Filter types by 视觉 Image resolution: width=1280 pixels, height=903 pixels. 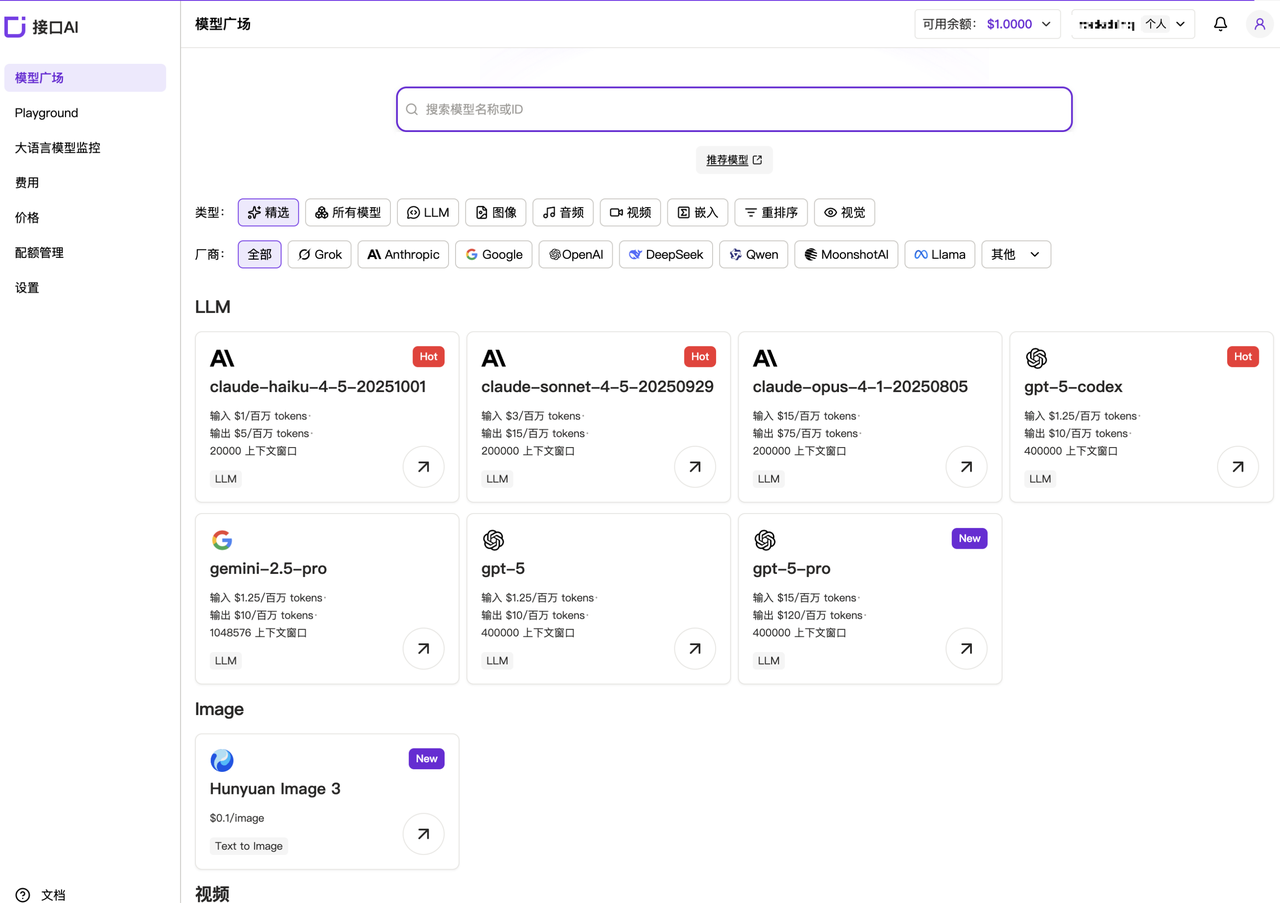point(845,212)
